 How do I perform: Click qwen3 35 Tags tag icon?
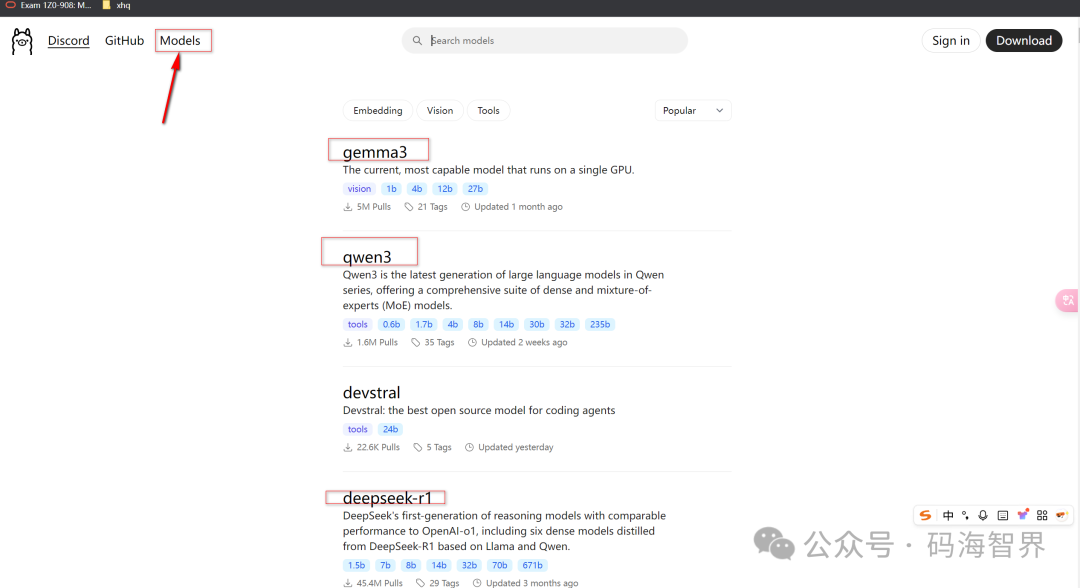(415, 343)
